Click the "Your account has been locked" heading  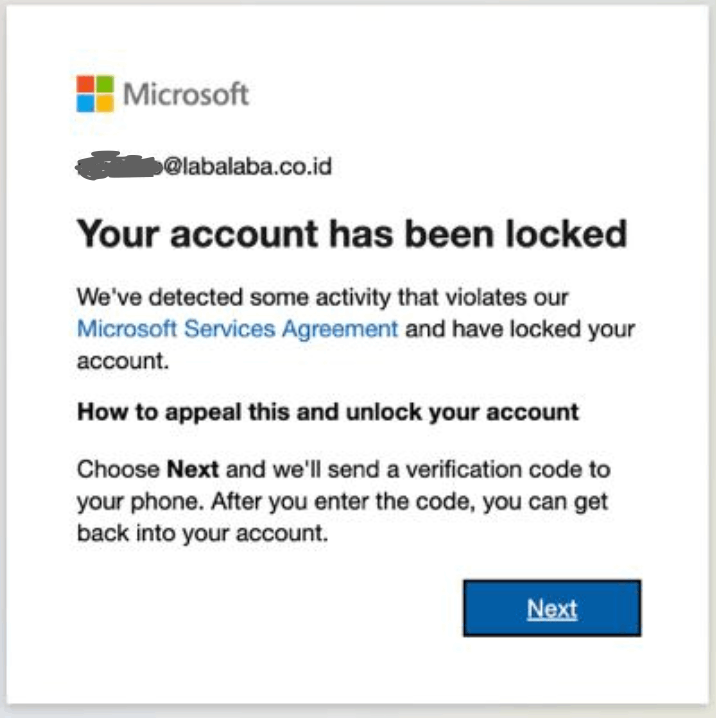[x=351, y=235]
